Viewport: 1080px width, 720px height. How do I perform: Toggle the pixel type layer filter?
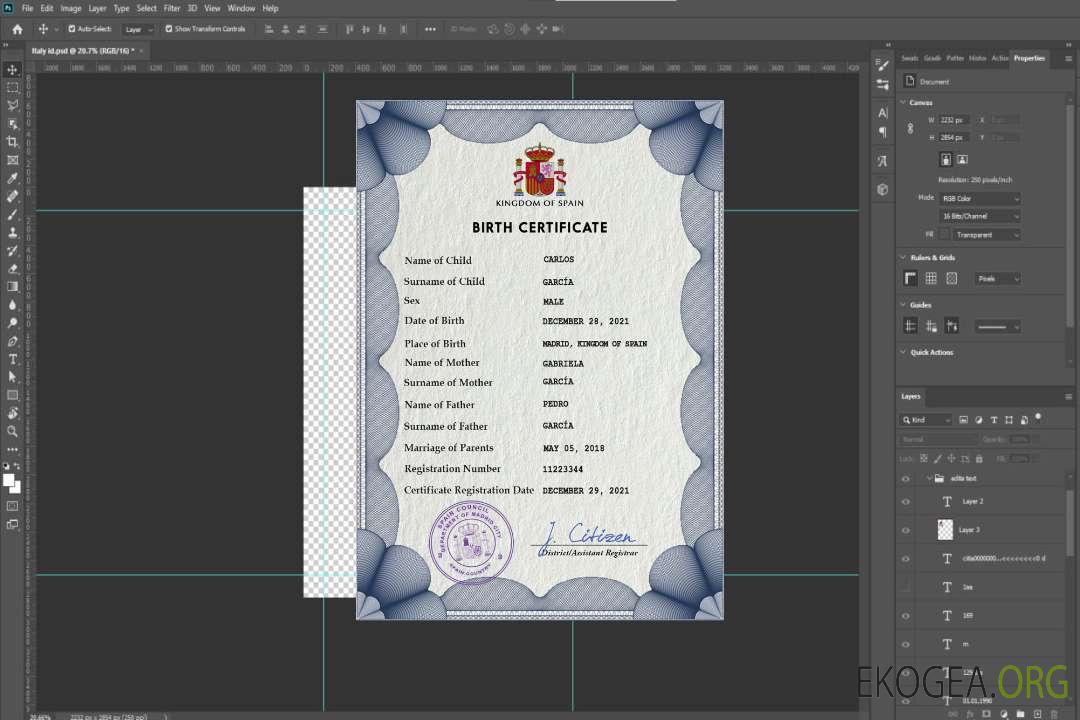click(964, 420)
